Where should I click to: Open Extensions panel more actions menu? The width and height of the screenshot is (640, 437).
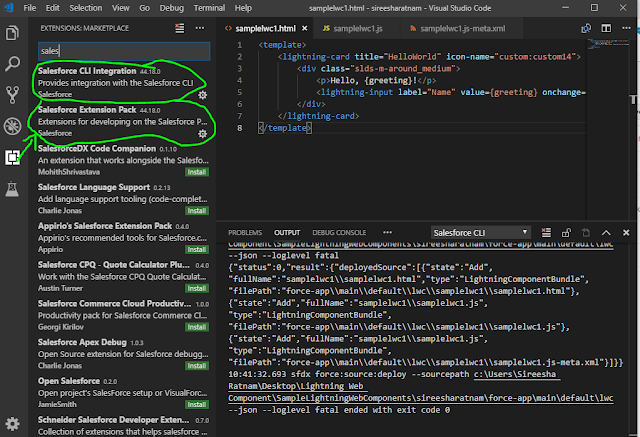click(200, 28)
